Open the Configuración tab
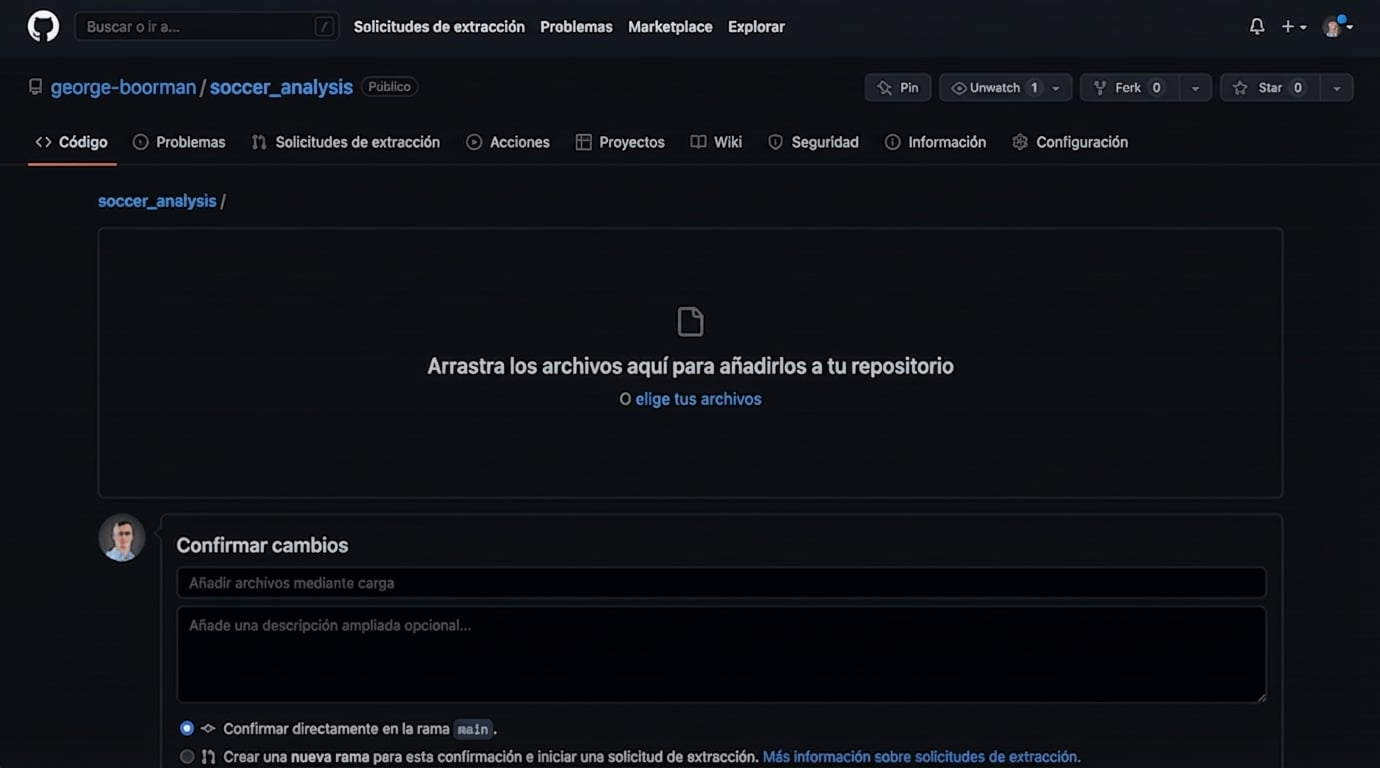The width and height of the screenshot is (1380, 768). 1070,142
